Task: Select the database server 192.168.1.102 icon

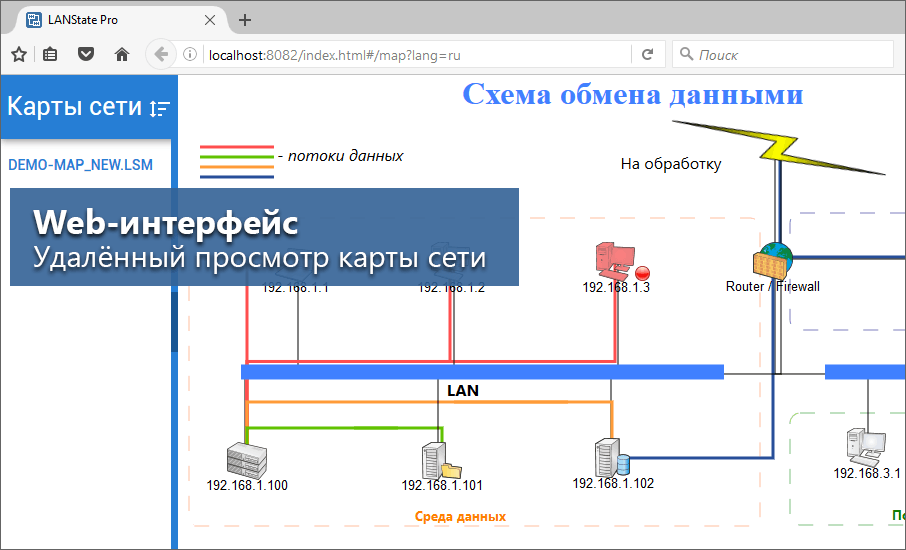Action: (612, 458)
